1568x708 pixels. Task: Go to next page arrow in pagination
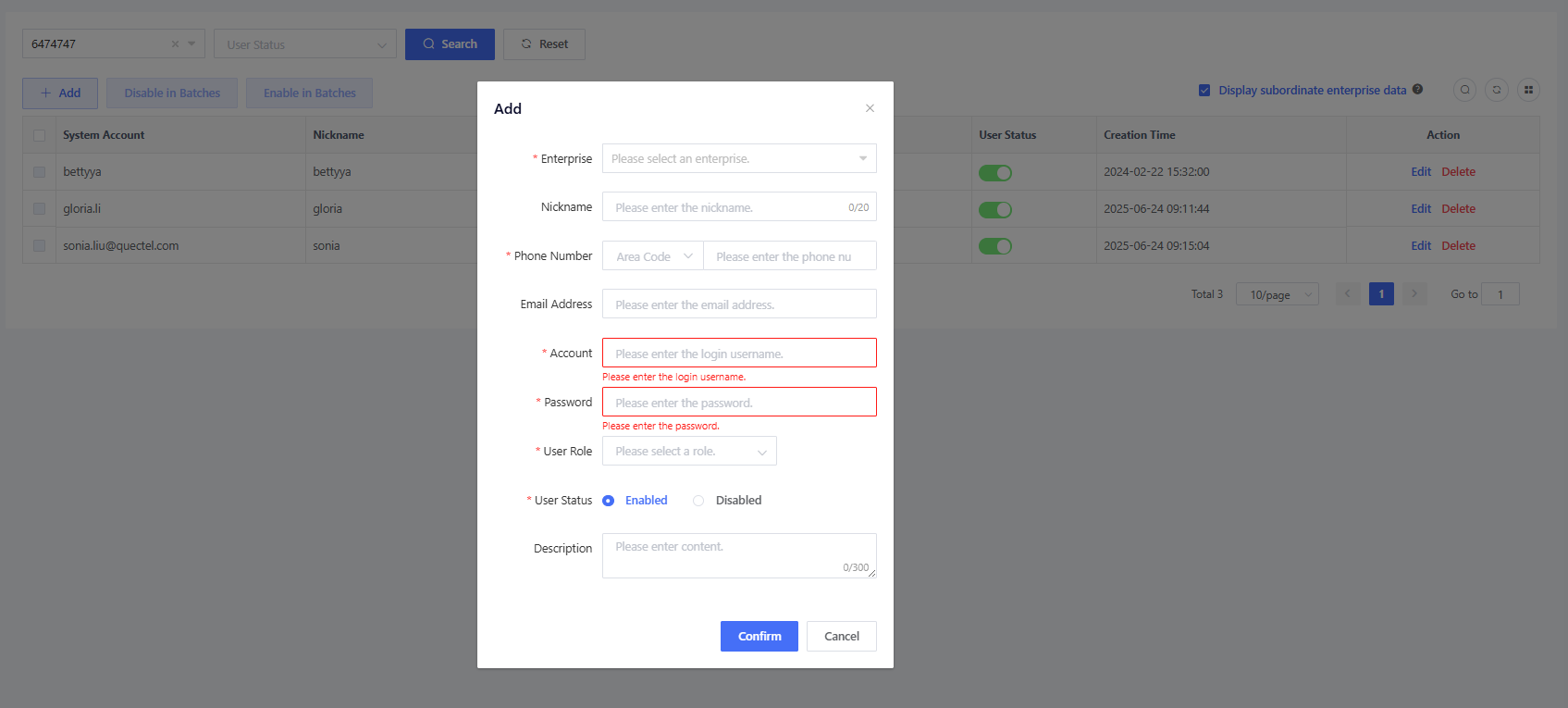1414,294
